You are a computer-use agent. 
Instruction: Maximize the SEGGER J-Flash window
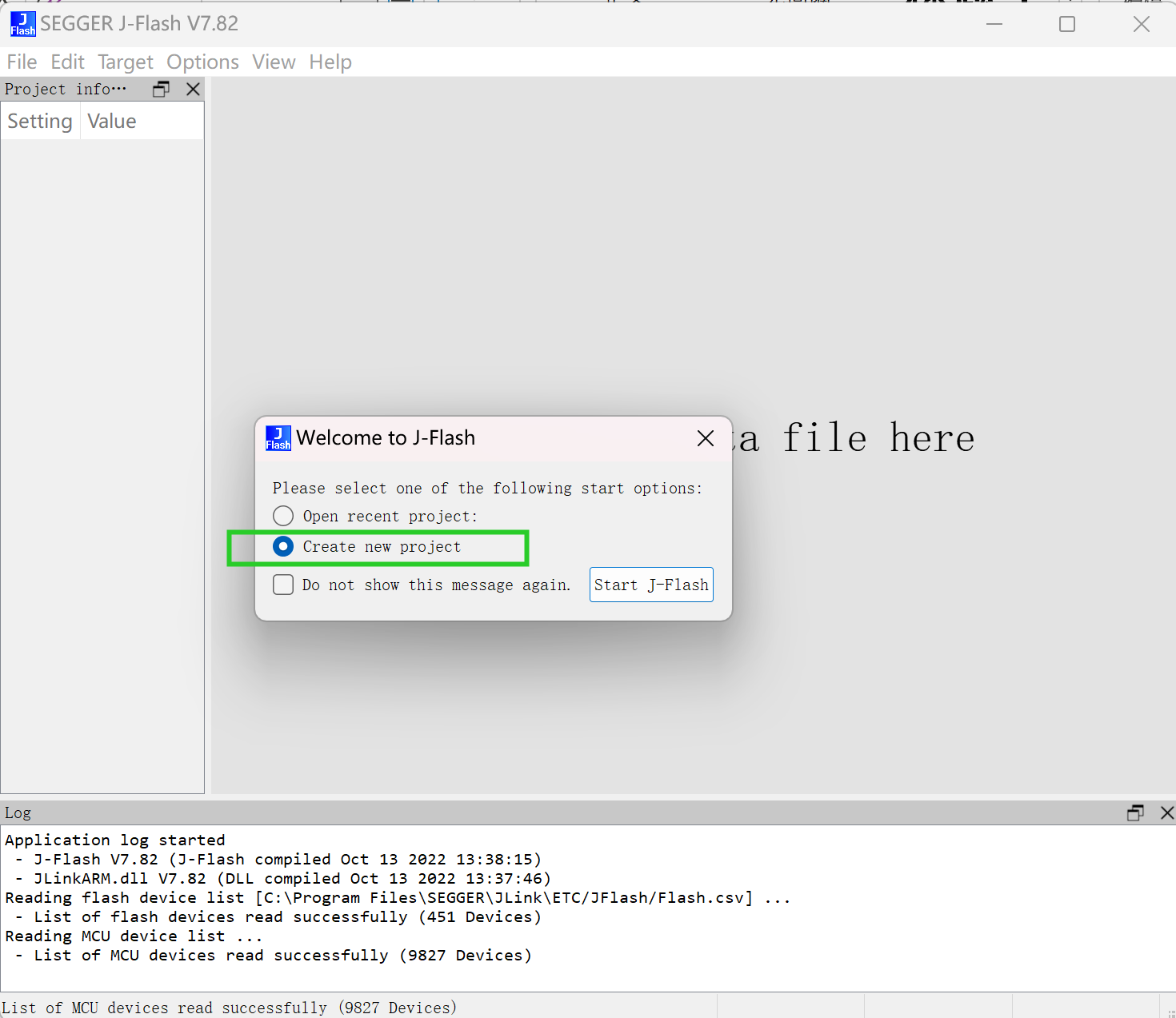[x=1067, y=24]
